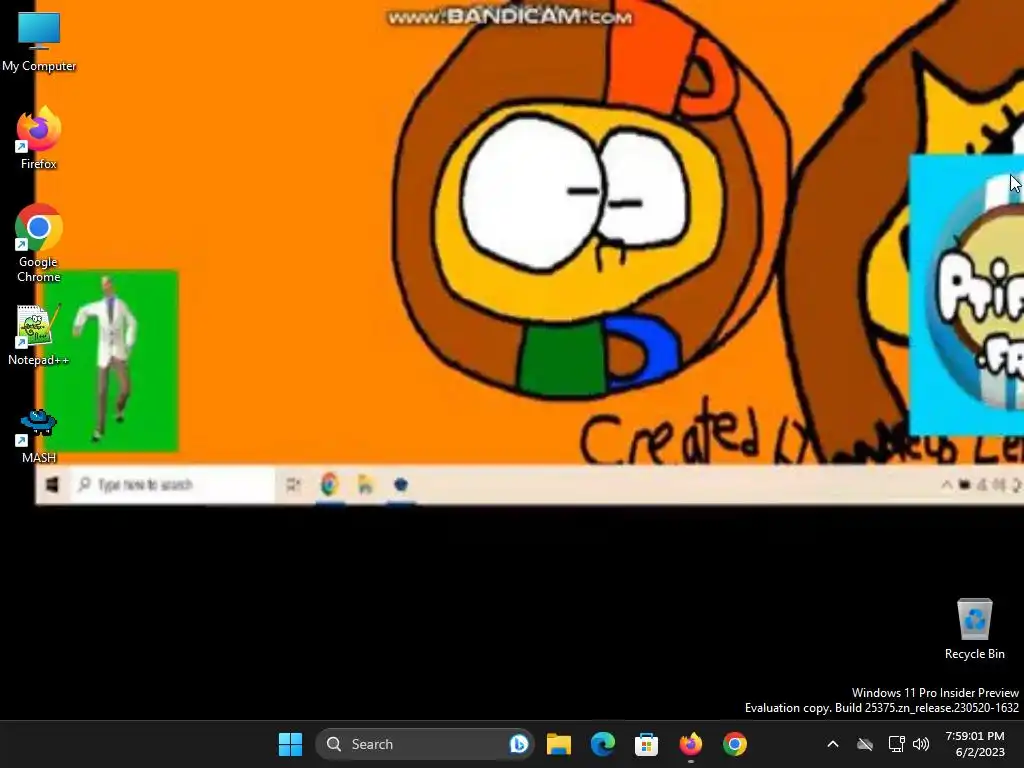The width and height of the screenshot is (1024, 768).
Task: Open File Explorer from the taskbar
Action: [x=559, y=744]
